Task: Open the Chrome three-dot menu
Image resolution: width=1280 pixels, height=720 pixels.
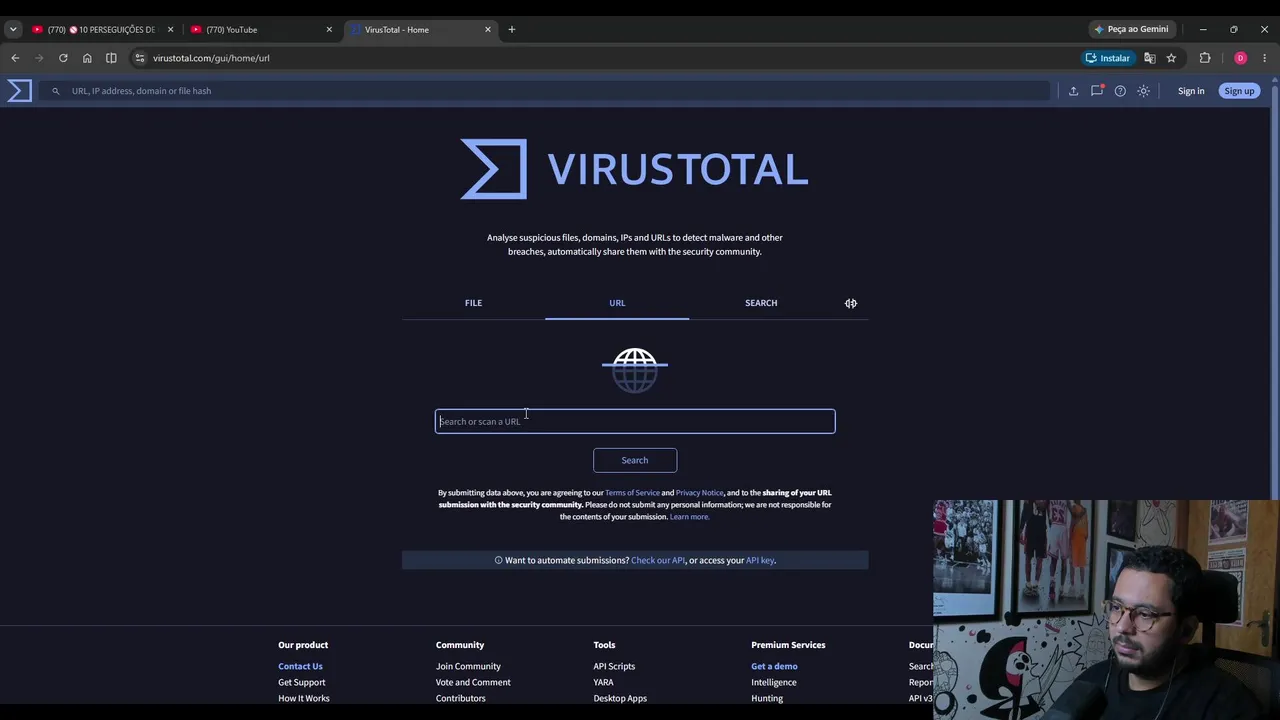Action: (x=1265, y=58)
